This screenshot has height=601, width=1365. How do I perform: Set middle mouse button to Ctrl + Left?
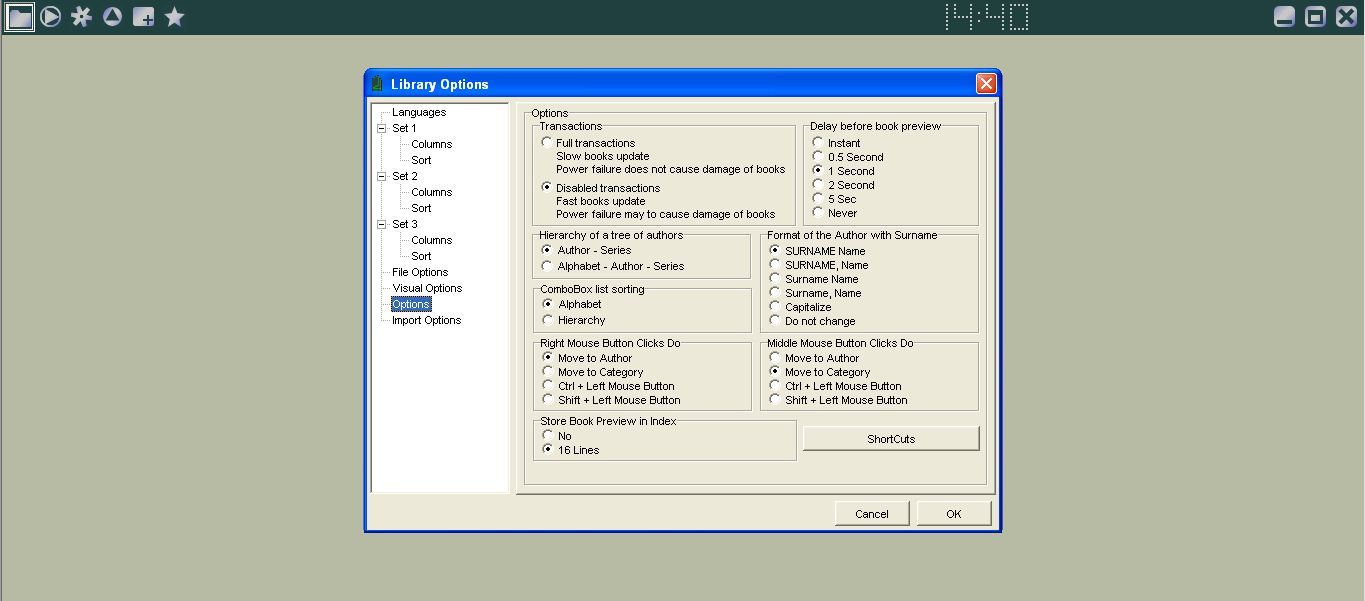[x=775, y=386]
